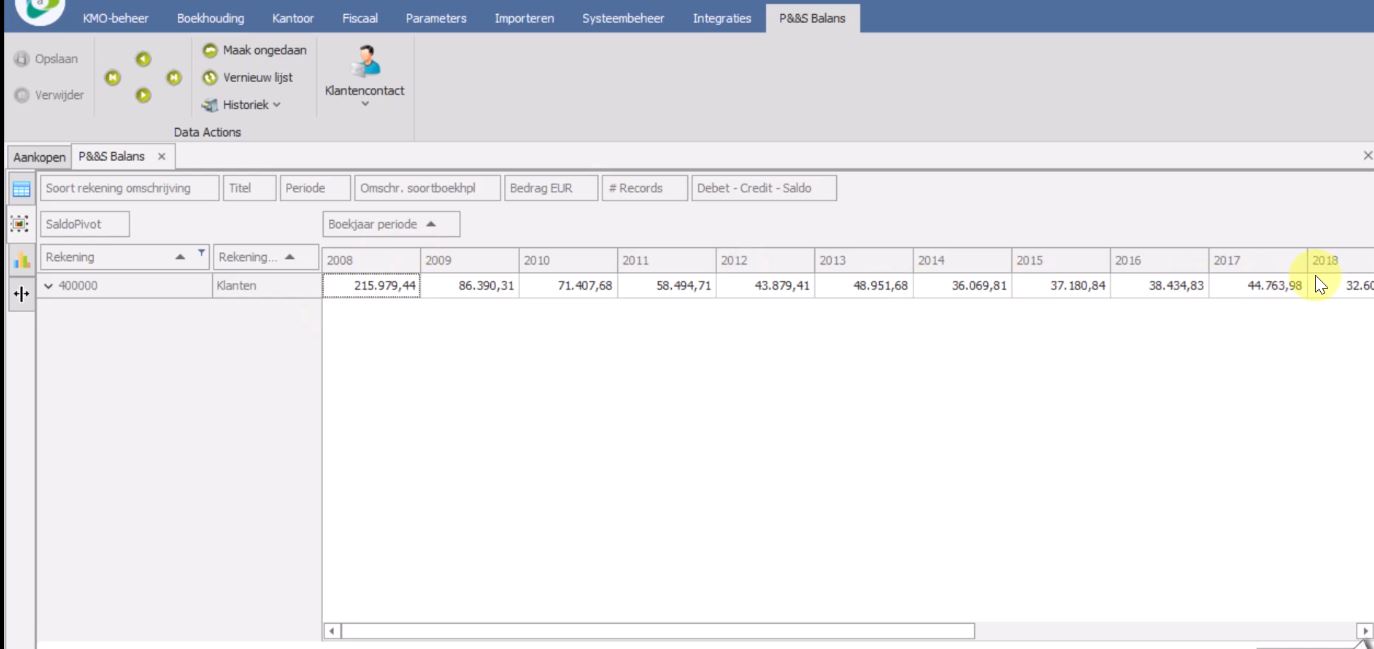Go to the first record using navigation arrow
1374x649 pixels.
(x=113, y=78)
